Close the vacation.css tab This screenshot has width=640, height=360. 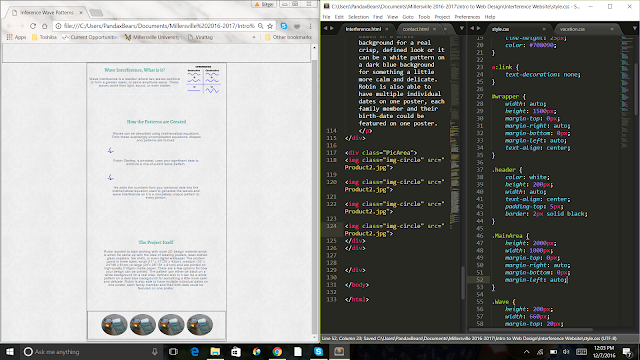(x=612, y=29)
